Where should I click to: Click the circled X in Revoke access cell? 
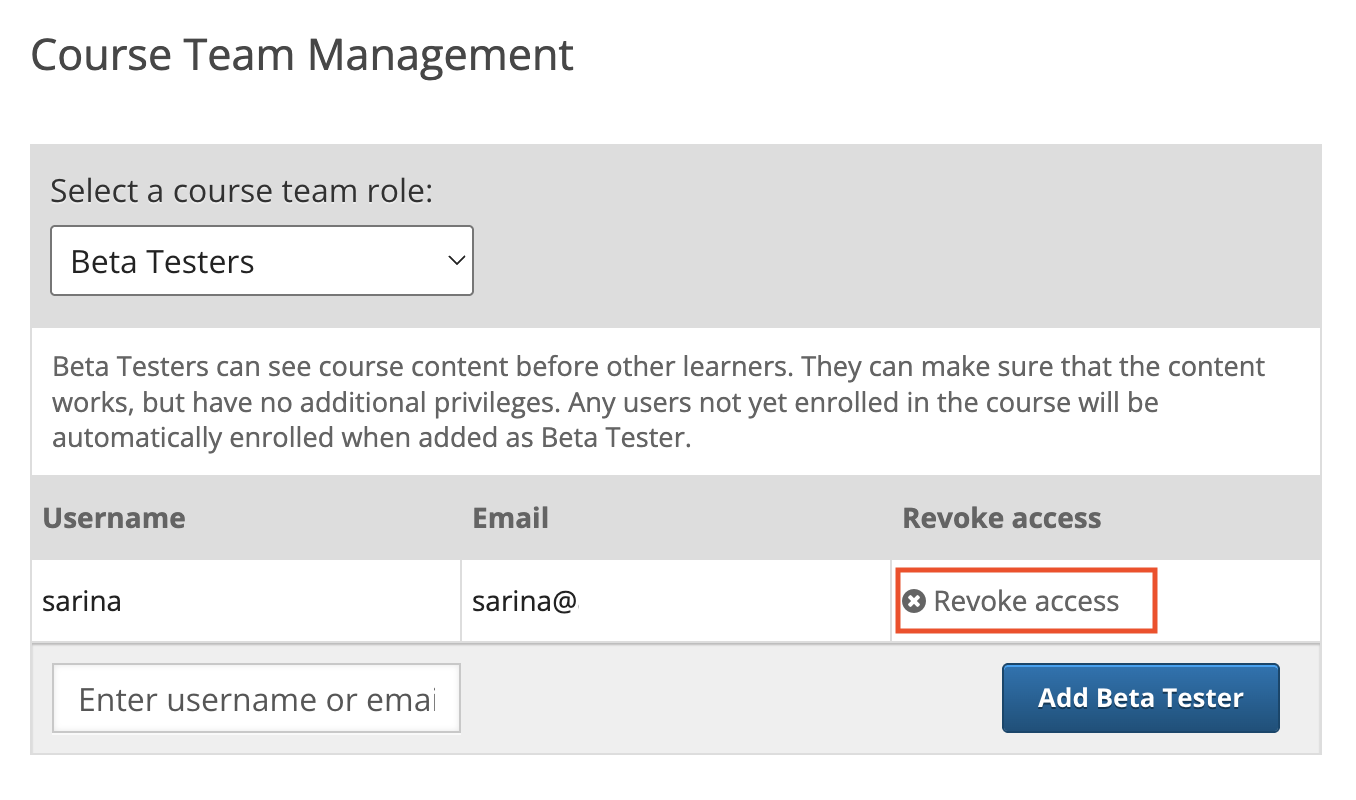(x=912, y=601)
